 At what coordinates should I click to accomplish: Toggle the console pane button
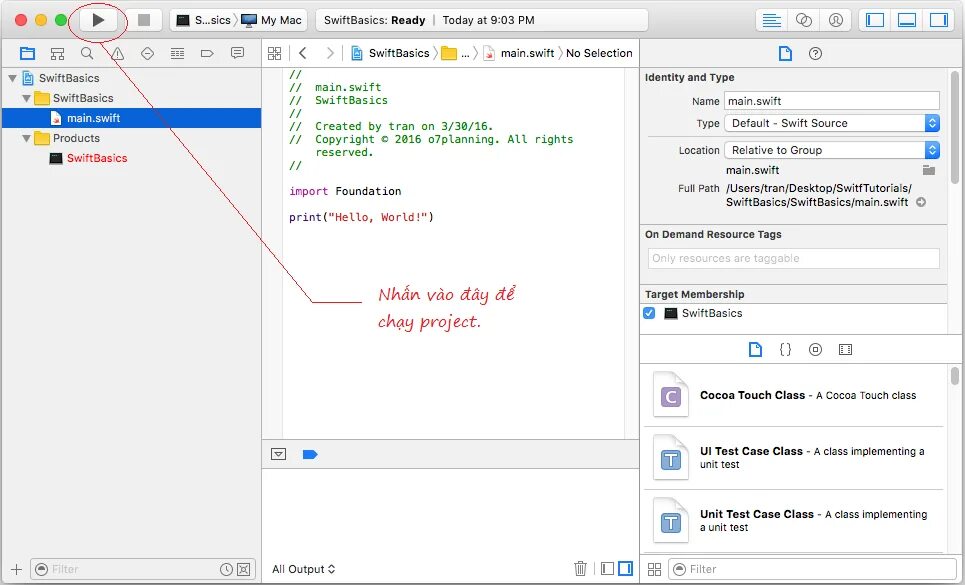tap(625, 568)
